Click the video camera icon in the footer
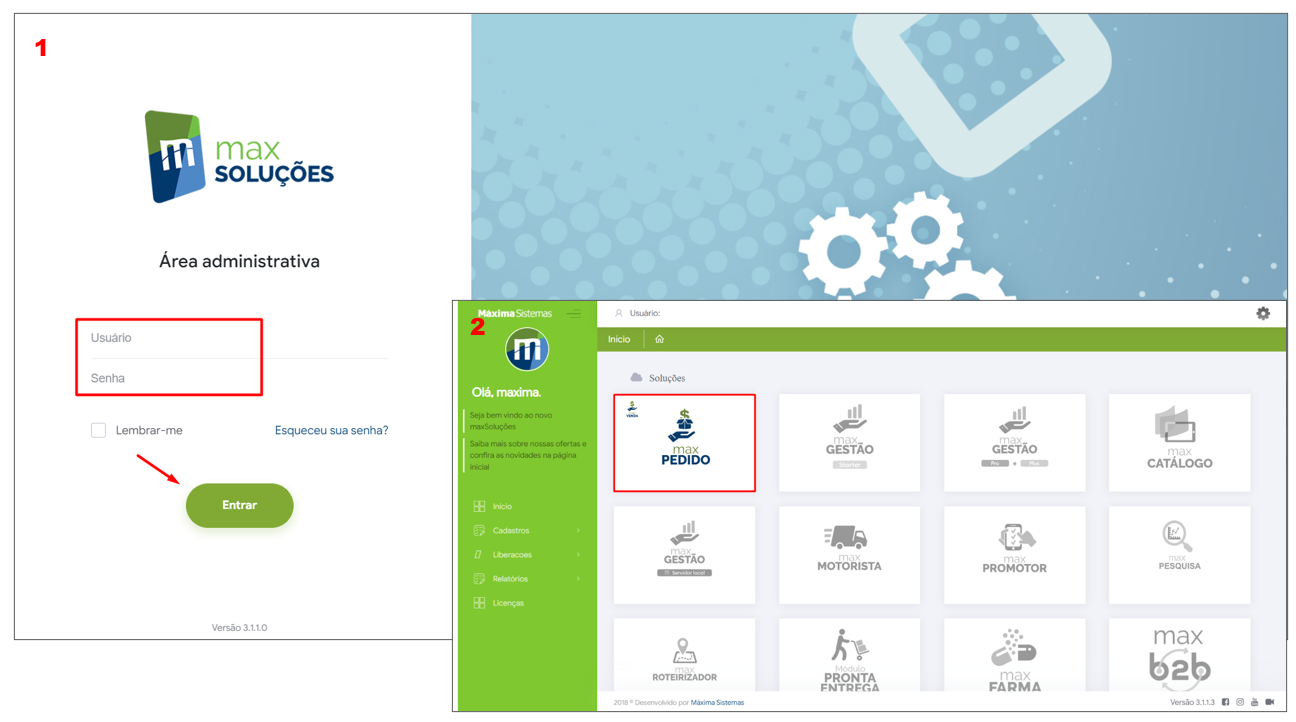This screenshot has width=1296, height=722. coord(1270,702)
